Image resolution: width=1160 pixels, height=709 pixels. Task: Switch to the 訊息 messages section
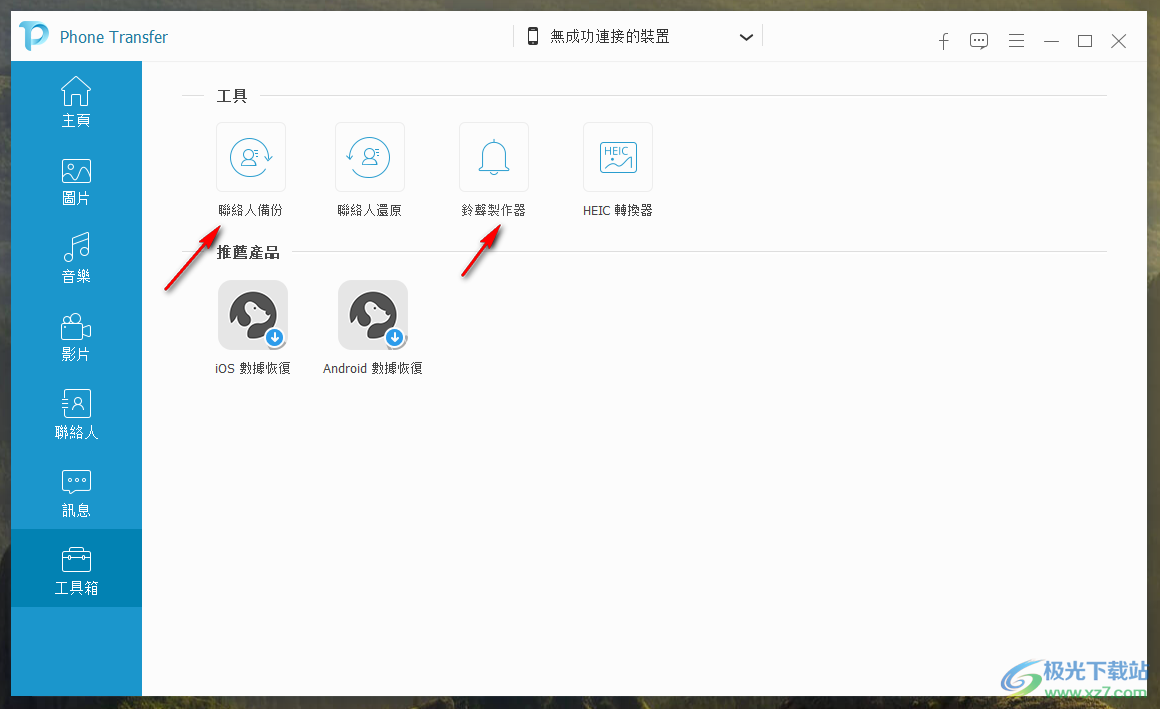coord(76,492)
